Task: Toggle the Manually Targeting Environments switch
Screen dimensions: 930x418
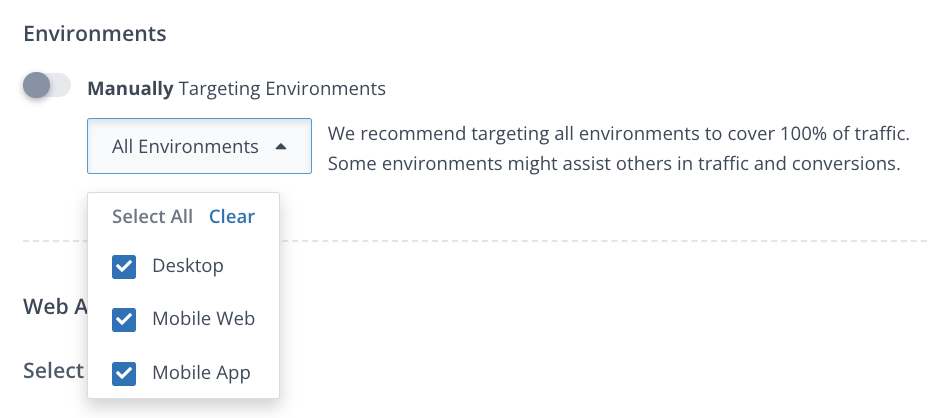Action: click(47, 87)
